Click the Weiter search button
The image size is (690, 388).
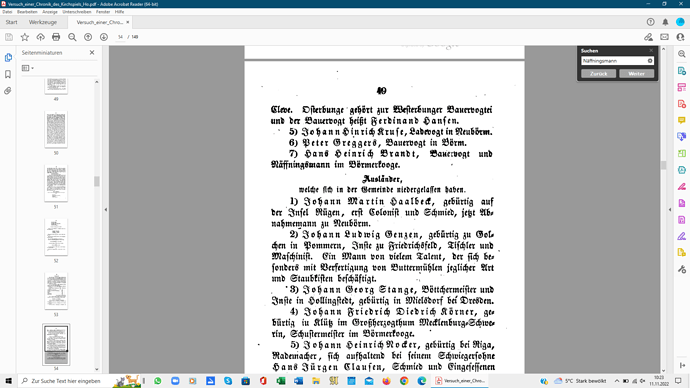636,73
